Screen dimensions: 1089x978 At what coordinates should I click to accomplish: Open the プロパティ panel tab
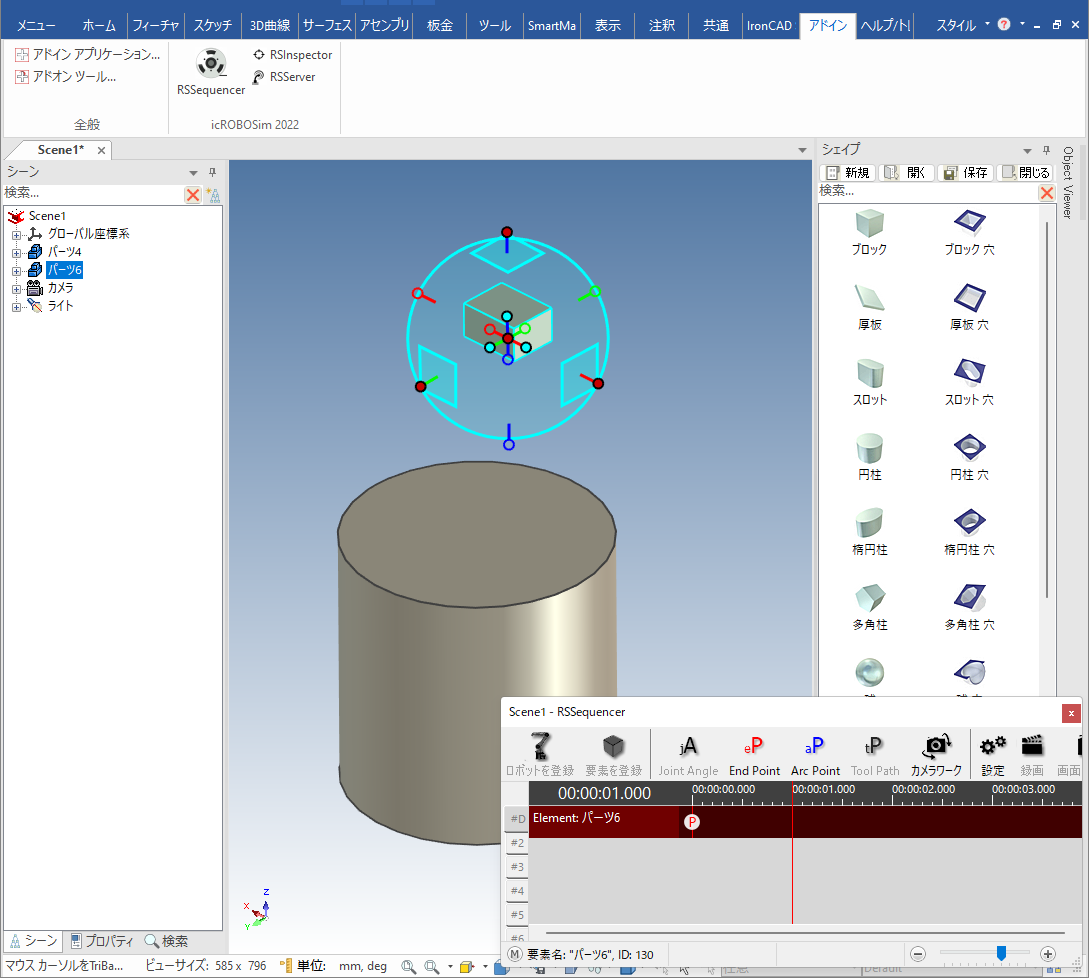coord(102,941)
